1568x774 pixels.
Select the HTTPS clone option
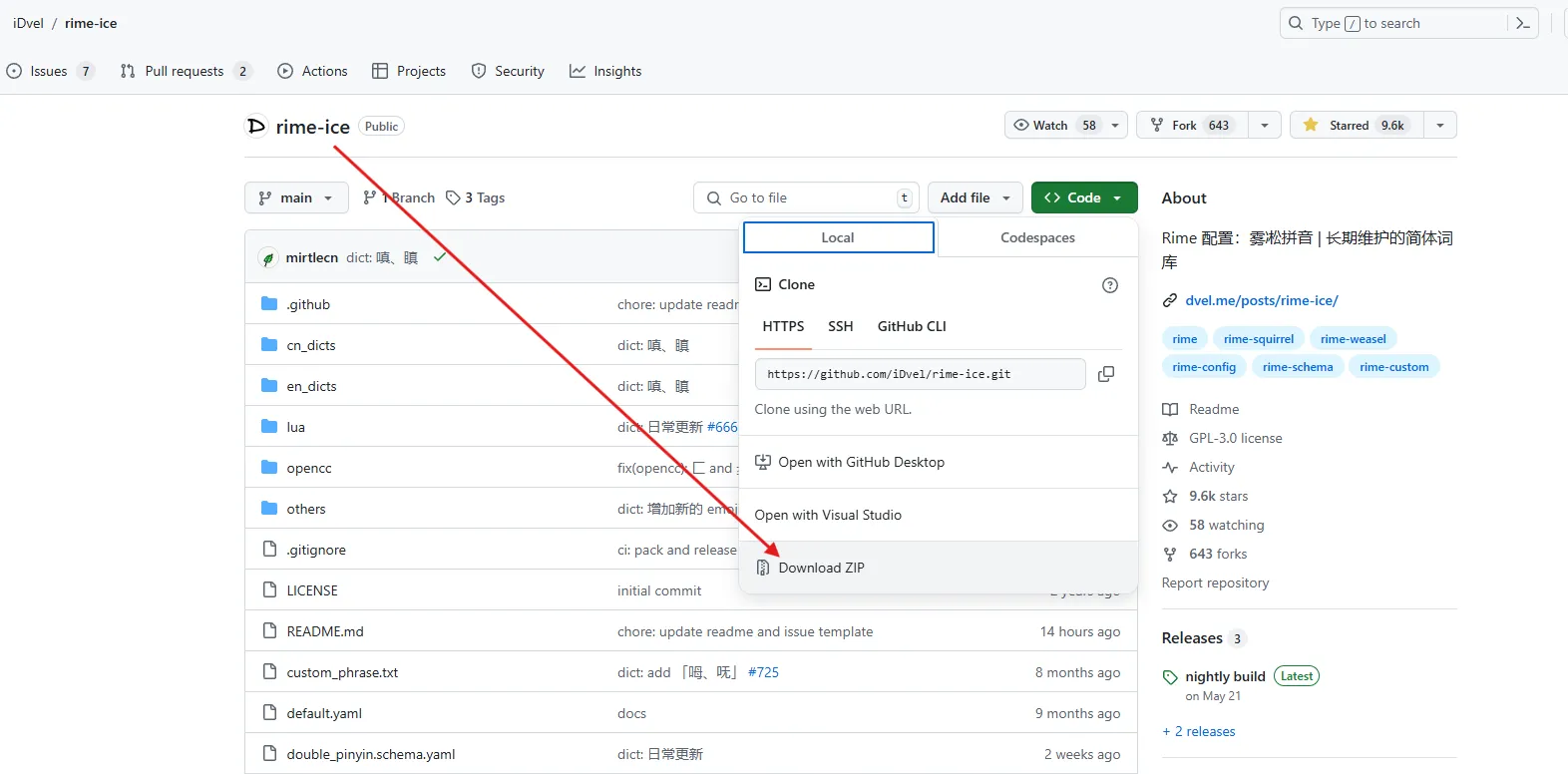coord(783,326)
